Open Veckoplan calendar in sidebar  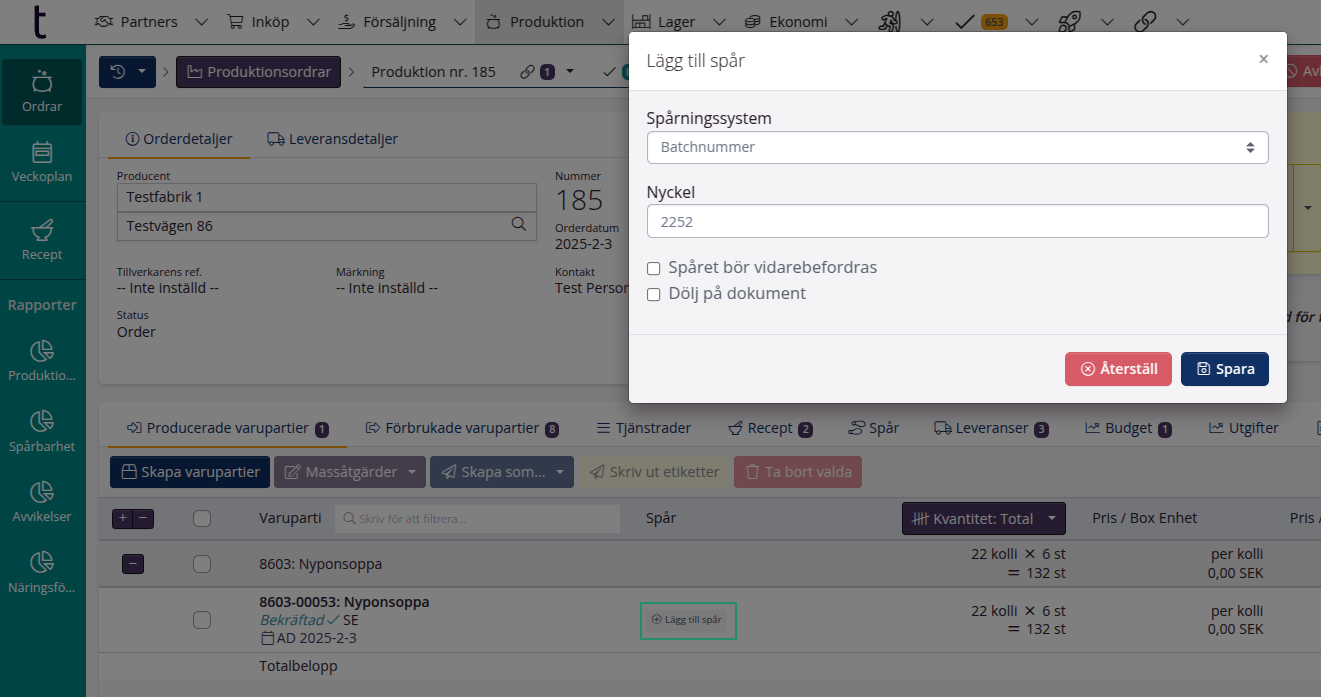pyautogui.click(x=42, y=162)
